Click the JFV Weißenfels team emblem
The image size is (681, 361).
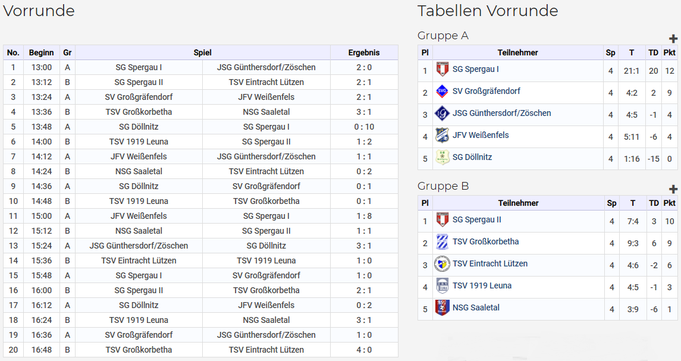[442, 136]
